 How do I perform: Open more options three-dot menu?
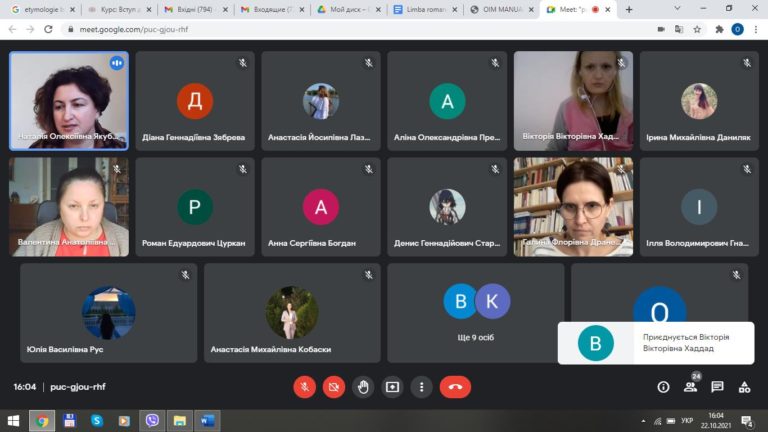coord(421,387)
